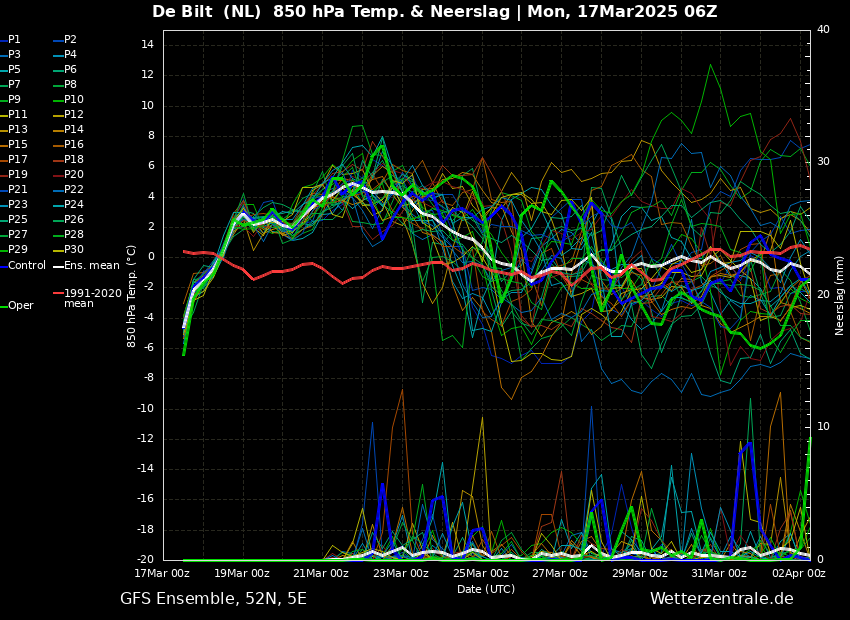Select the P4 legend label
The width and height of the screenshot is (850, 620).
coord(66,55)
